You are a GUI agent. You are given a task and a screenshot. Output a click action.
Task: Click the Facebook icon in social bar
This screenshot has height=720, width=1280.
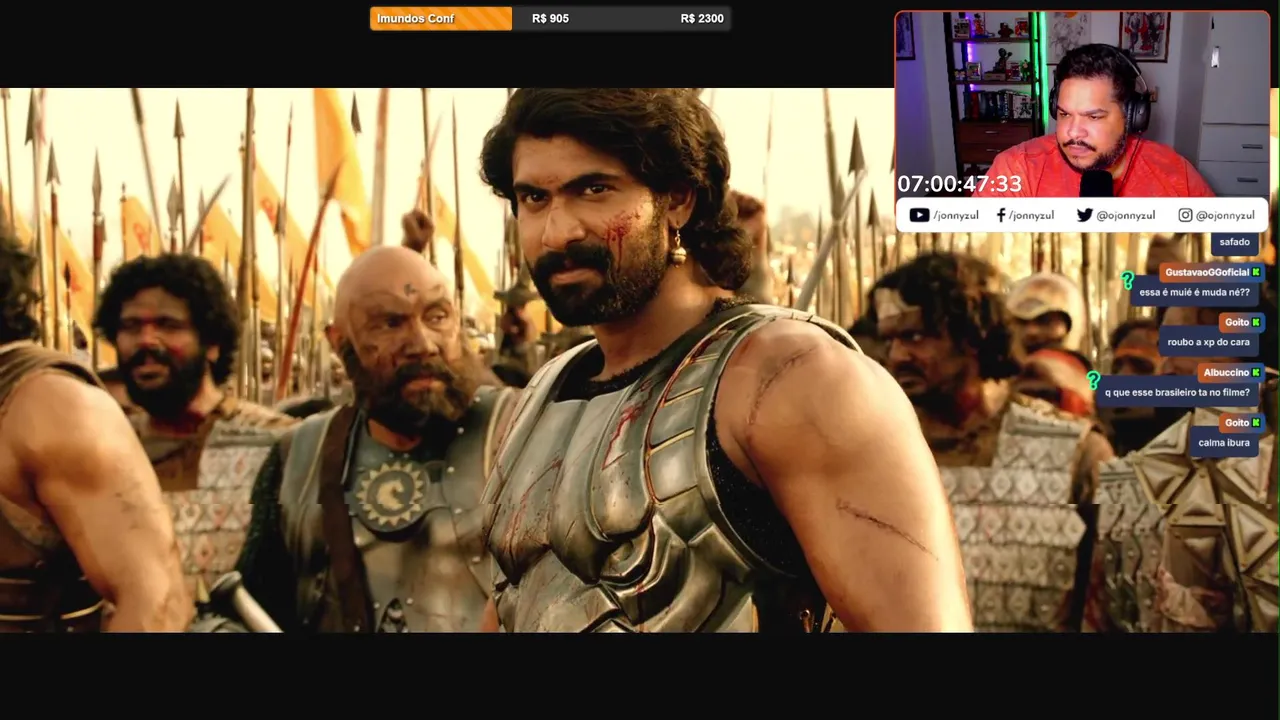(1001, 215)
